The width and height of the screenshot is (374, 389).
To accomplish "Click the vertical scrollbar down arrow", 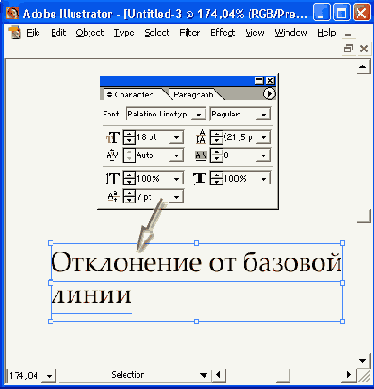I will (363, 361).
